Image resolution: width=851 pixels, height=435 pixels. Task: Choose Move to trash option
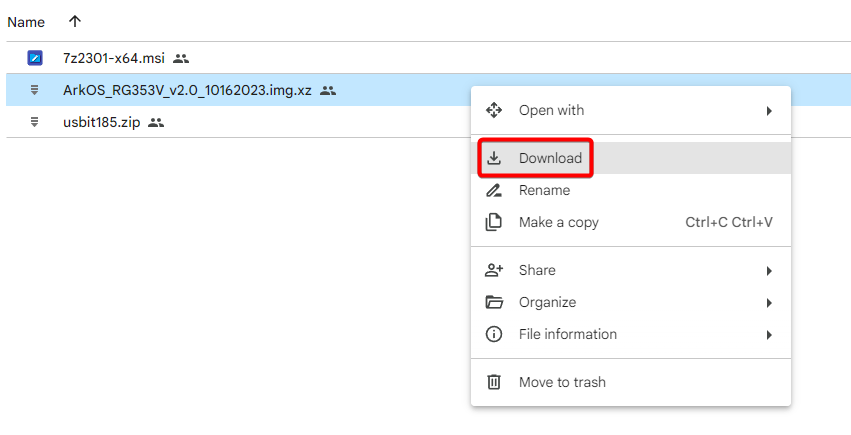coord(562,382)
